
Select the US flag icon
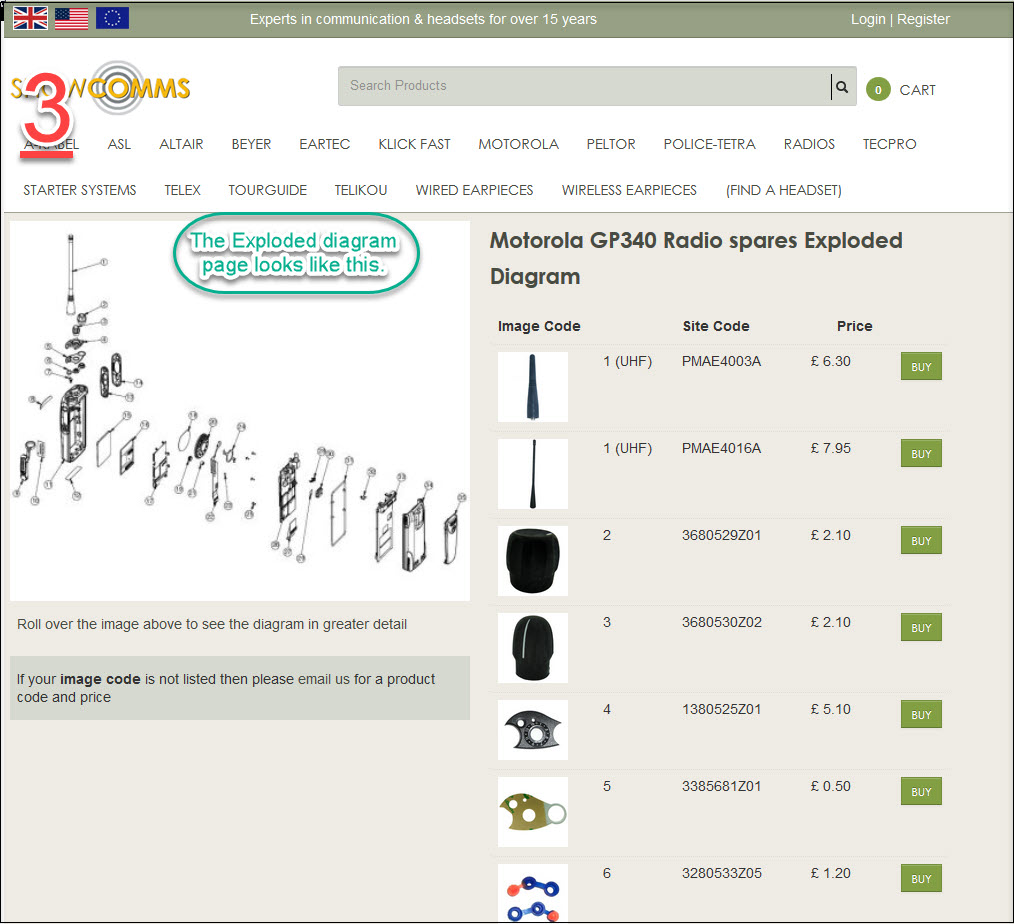pyautogui.click(x=72, y=18)
